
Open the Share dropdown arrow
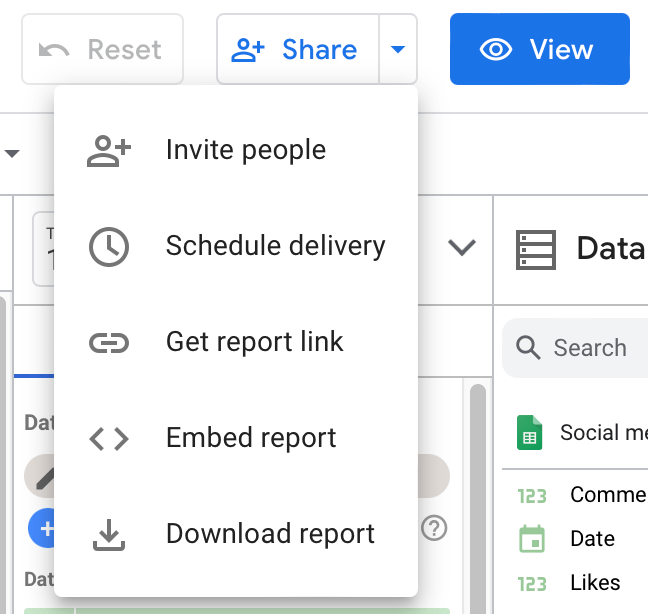tap(398, 49)
